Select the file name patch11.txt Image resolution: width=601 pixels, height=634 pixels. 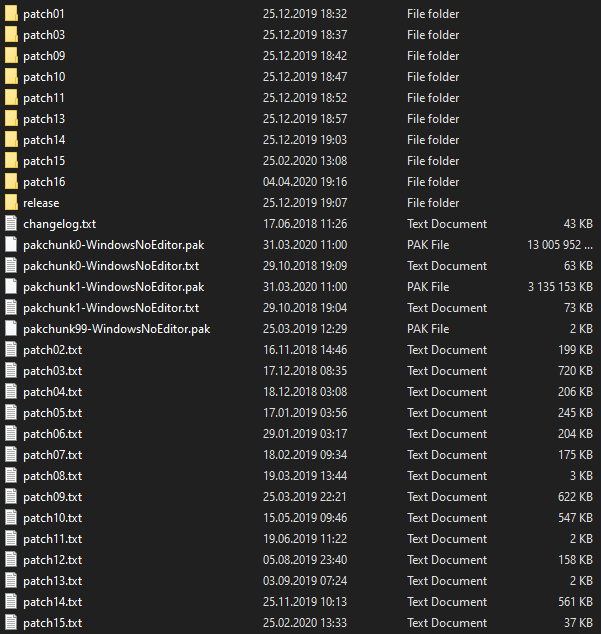[53, 539]
